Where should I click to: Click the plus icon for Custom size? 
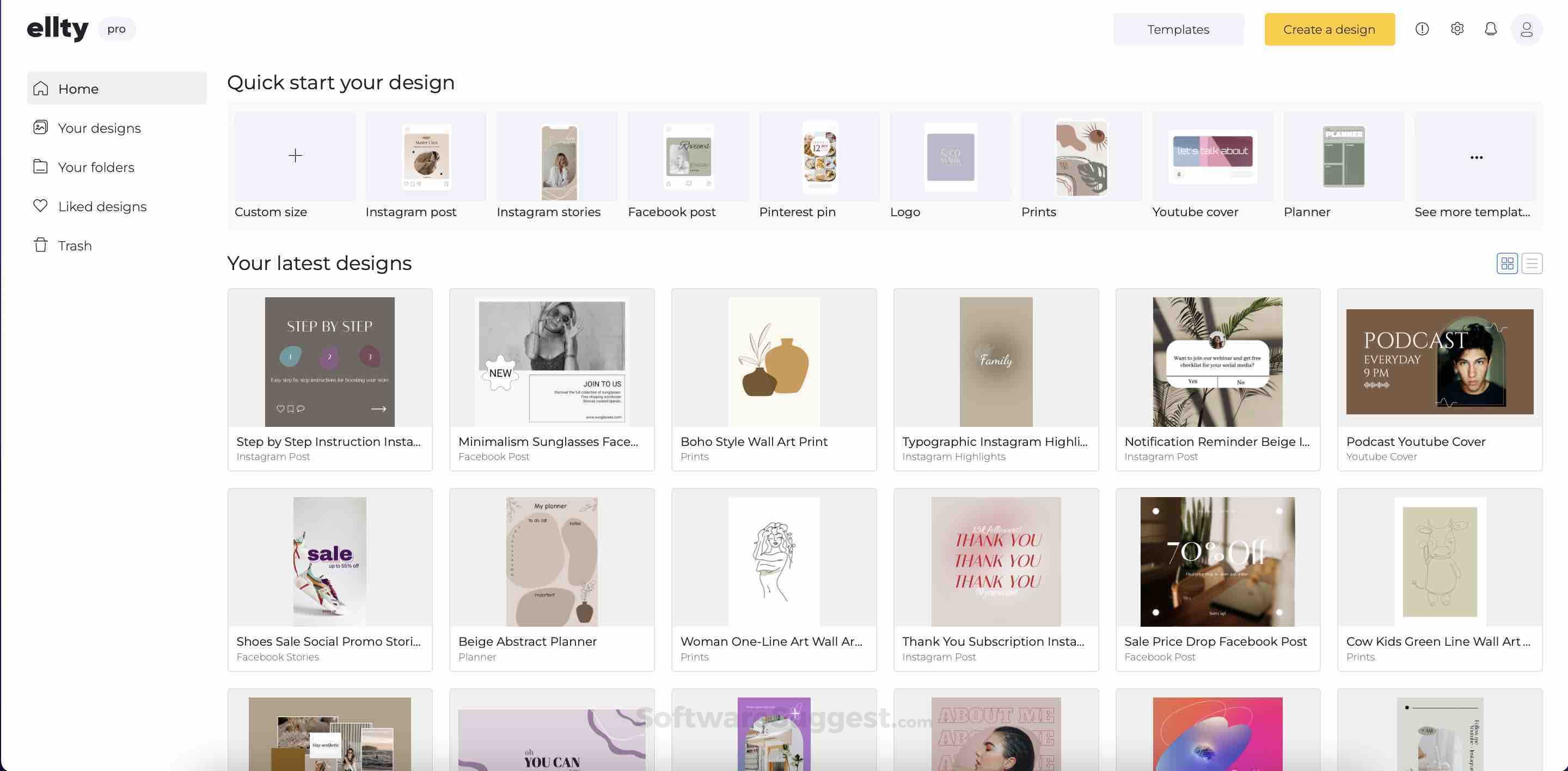pyautogui.click(x=295, y=156)
